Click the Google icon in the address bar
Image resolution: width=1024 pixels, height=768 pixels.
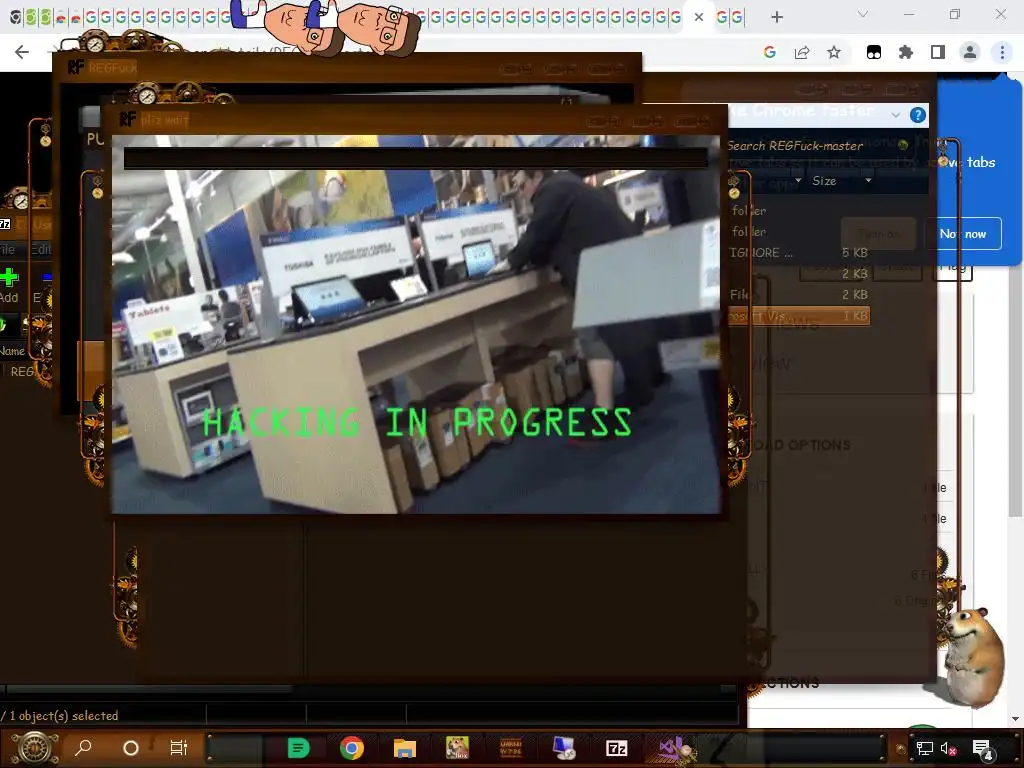tap(770, 52)
